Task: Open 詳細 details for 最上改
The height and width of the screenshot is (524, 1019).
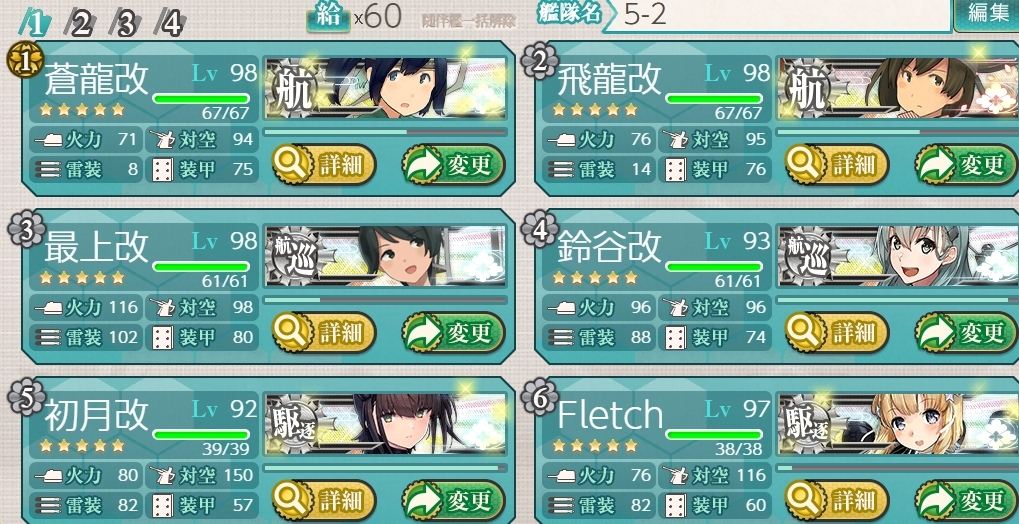Action: coord(324,332)
